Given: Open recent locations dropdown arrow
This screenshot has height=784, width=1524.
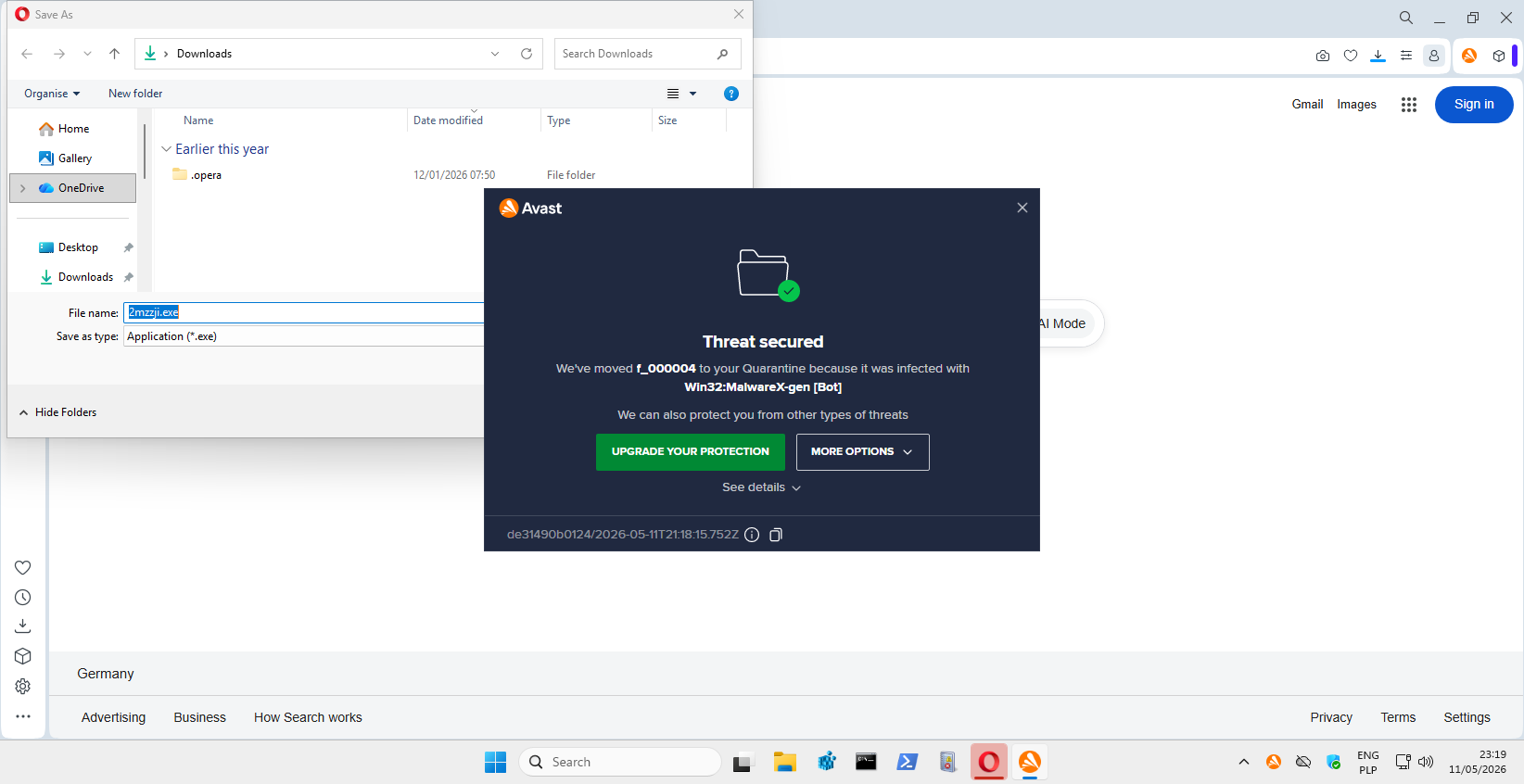Looking at the screenshot, I should click(87, 54).
